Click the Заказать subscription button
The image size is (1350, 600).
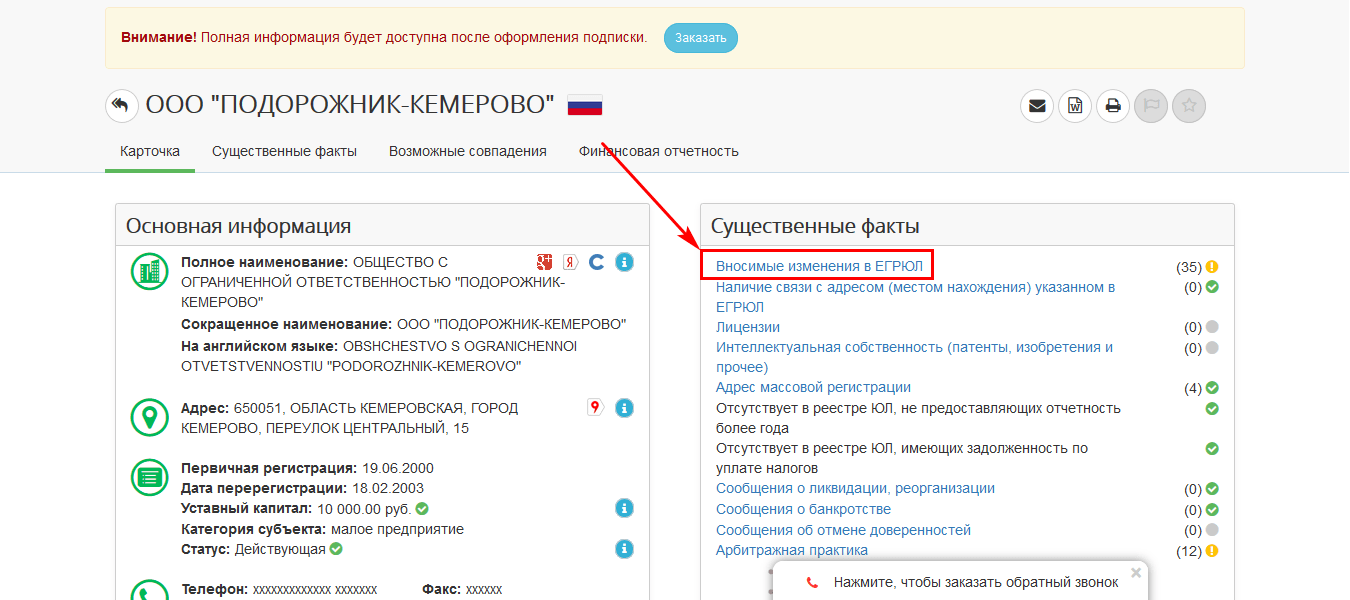(701, 38)
